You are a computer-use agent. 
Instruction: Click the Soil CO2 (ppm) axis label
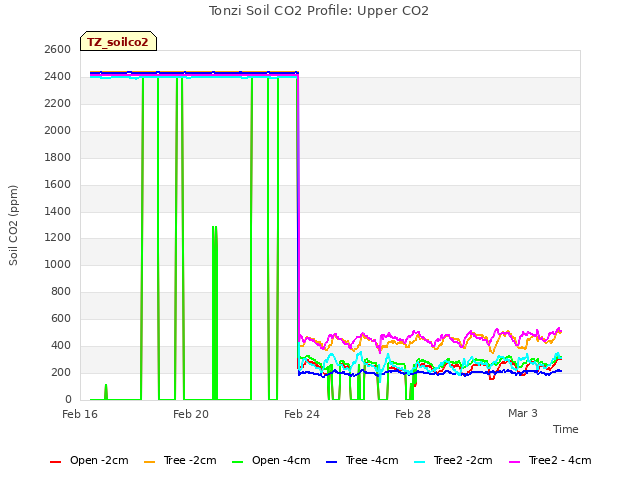point(13,225)
